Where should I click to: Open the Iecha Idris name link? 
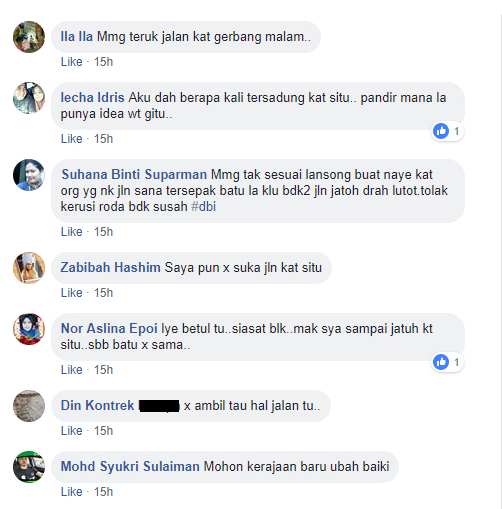pyautogui.click(x=92, y=98)
